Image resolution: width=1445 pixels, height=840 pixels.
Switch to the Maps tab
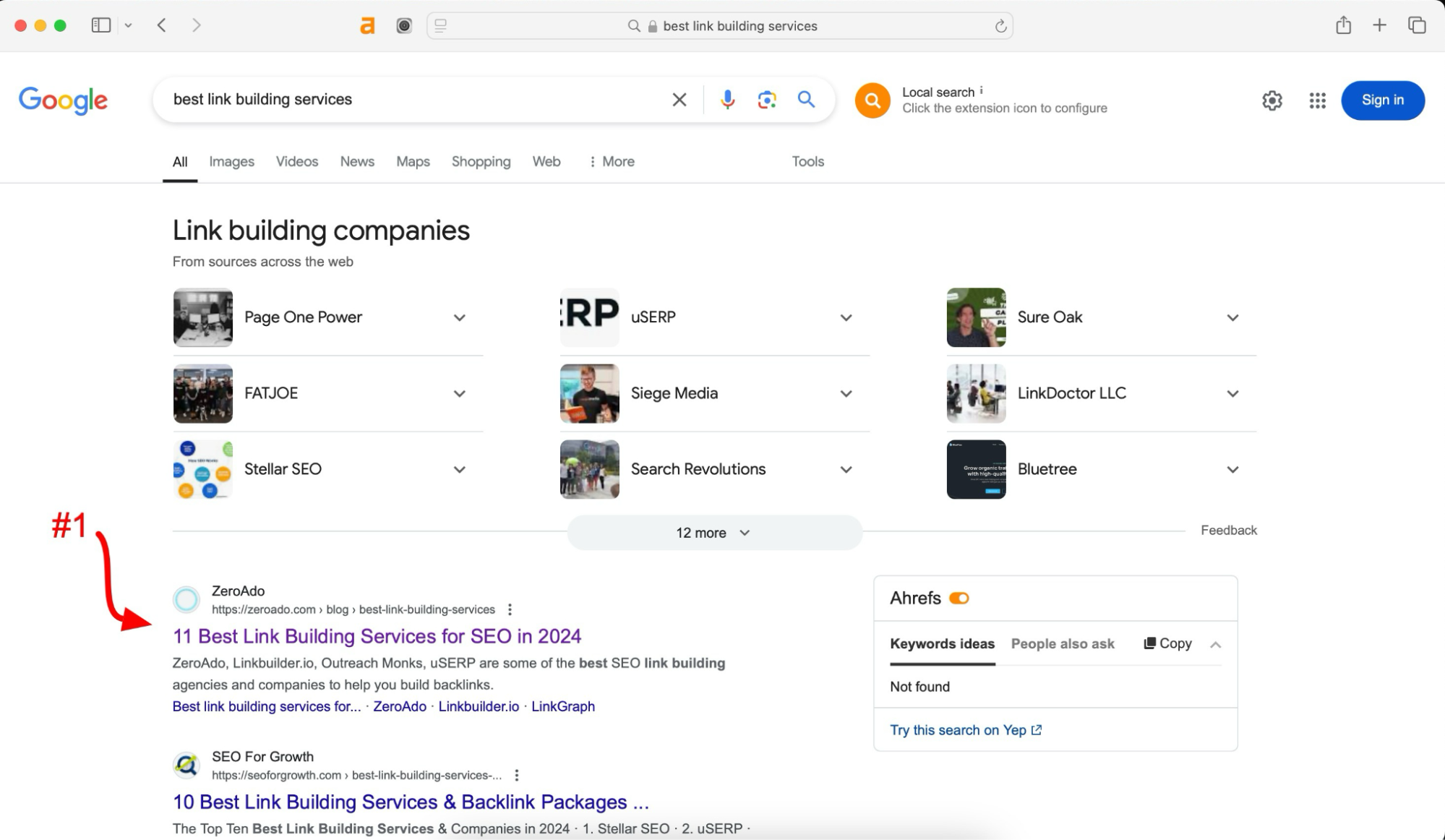(413, 162)
